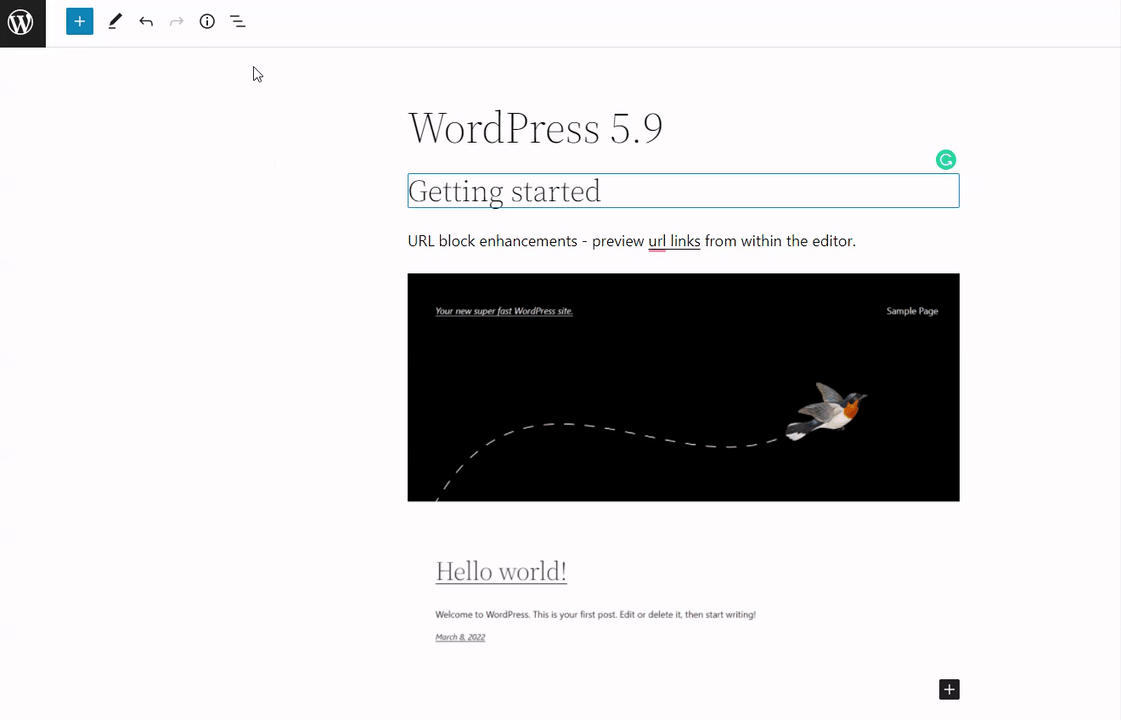Viewport: 1121px width, 720px height.
Task: Select the pencil Tools icon
Action: [x=115, y=21]
